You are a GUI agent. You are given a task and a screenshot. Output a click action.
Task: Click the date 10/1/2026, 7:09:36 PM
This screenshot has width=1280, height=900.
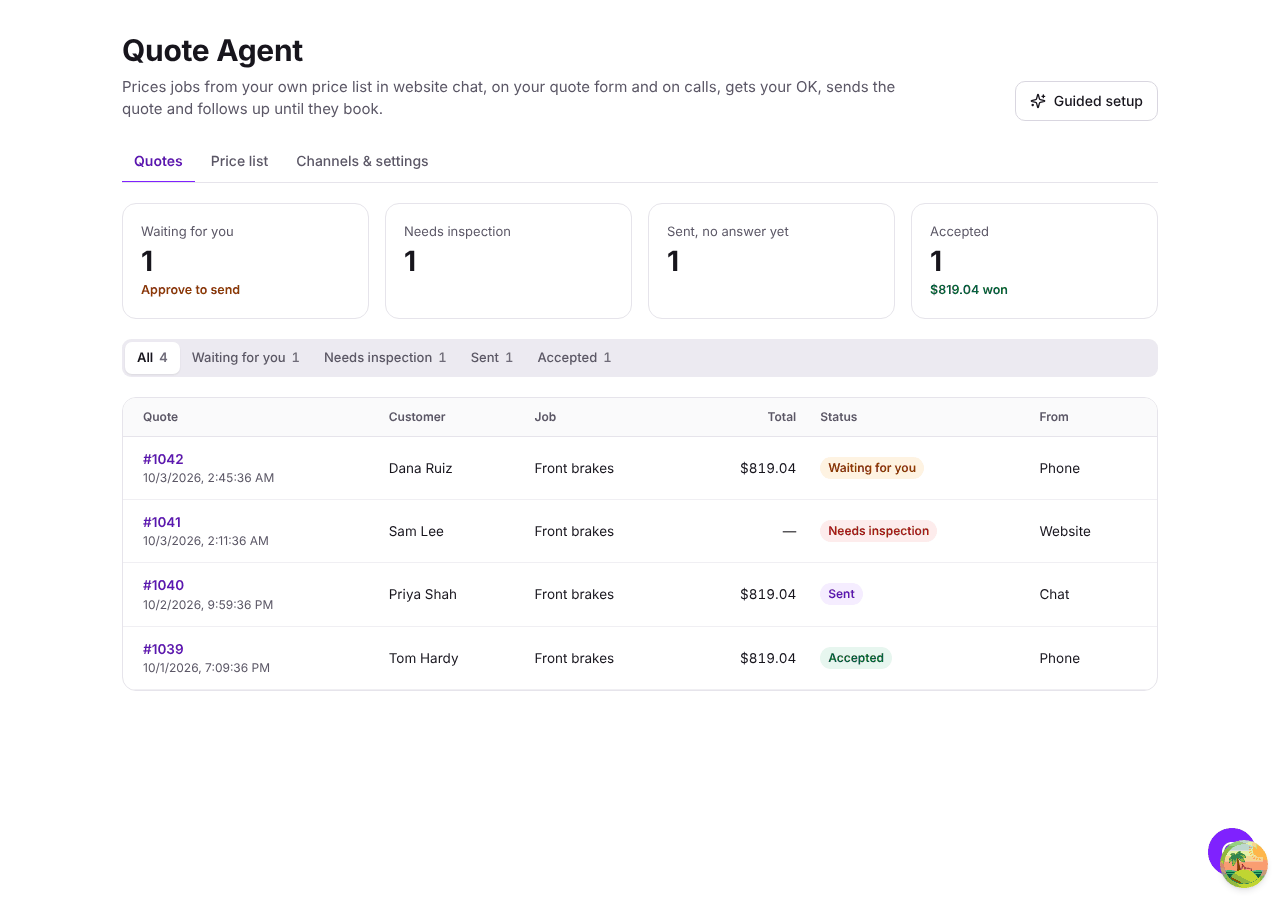click(206, 668)
